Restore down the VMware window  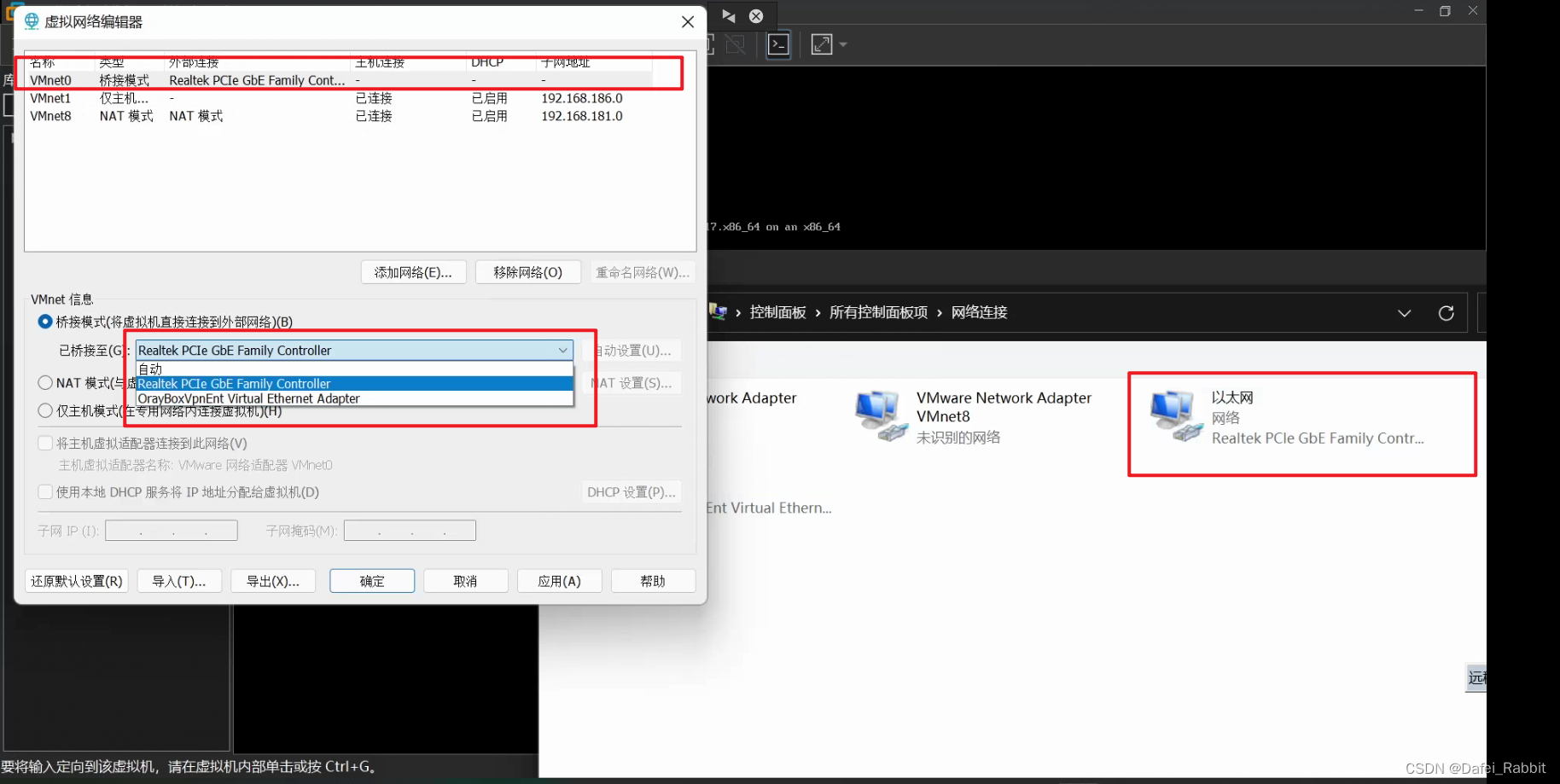pos(1445,11)
